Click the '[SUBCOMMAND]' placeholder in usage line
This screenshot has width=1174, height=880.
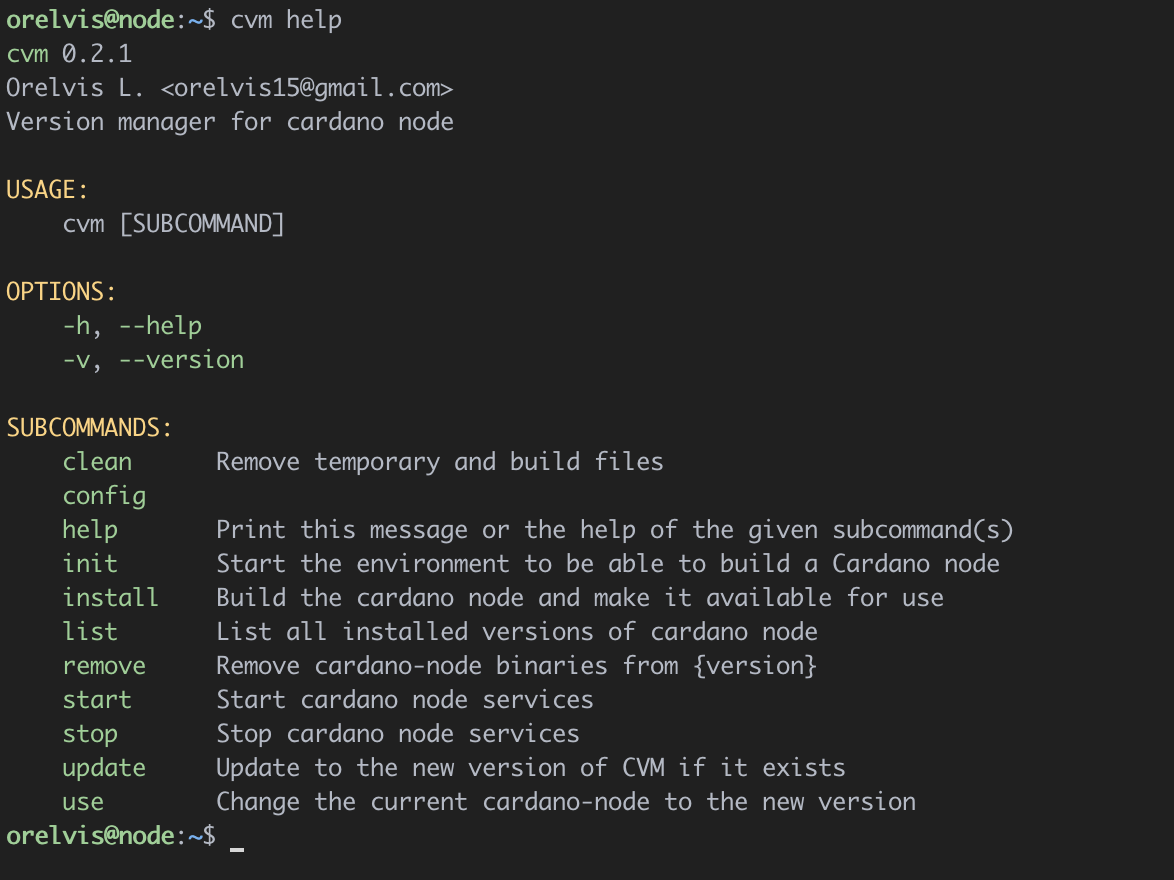202,224
